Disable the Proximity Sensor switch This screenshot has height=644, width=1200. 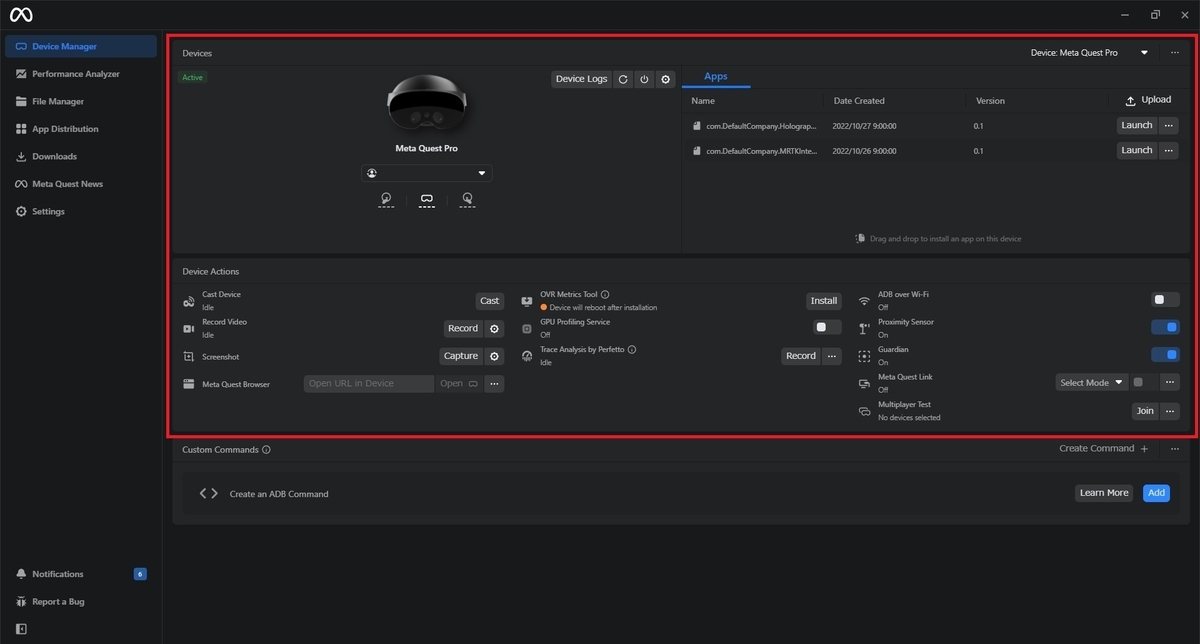[1165, 327]
